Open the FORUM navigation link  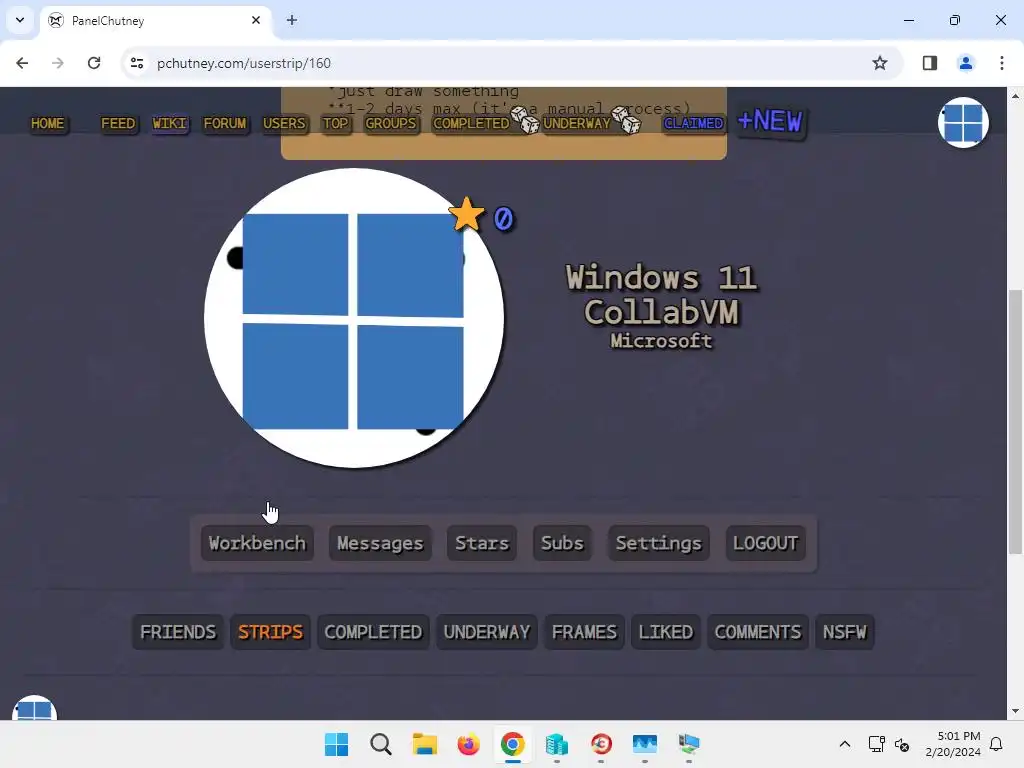coord(225,123)
